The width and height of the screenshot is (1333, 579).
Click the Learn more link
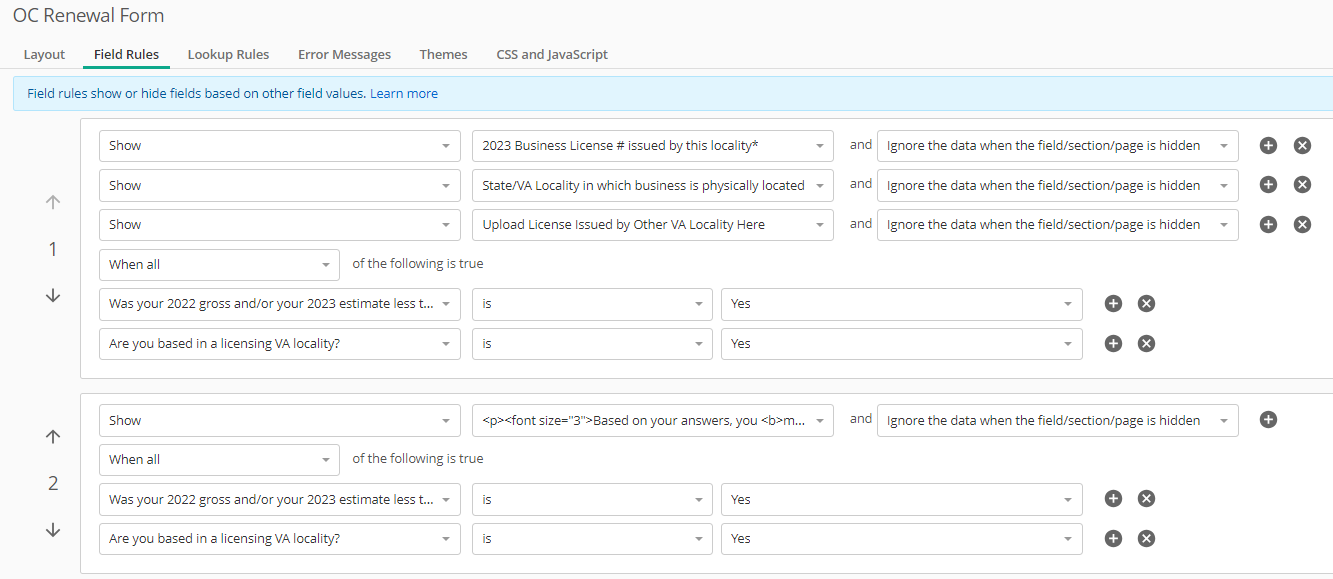(404, 93)
